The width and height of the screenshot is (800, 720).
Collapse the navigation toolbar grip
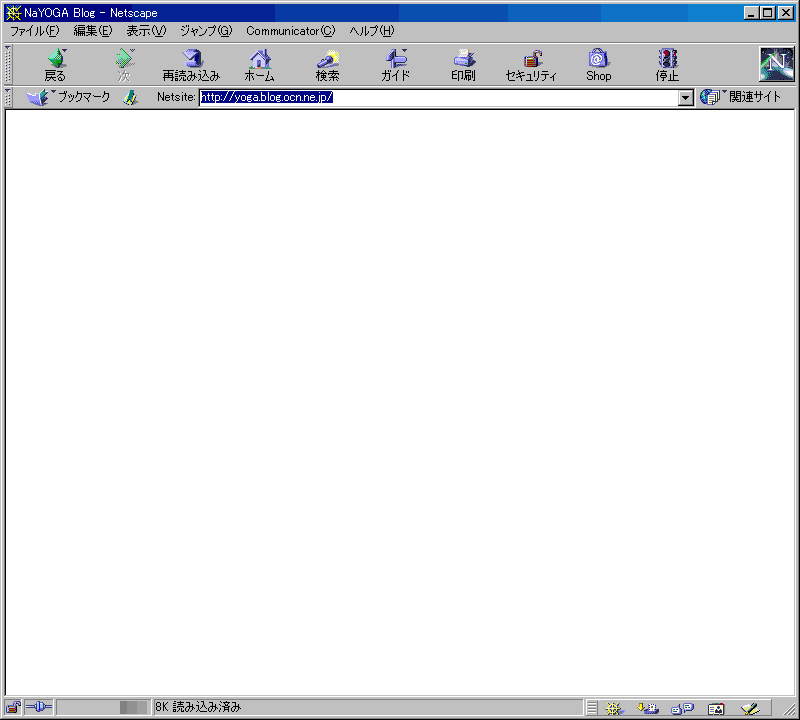[8, 64]
